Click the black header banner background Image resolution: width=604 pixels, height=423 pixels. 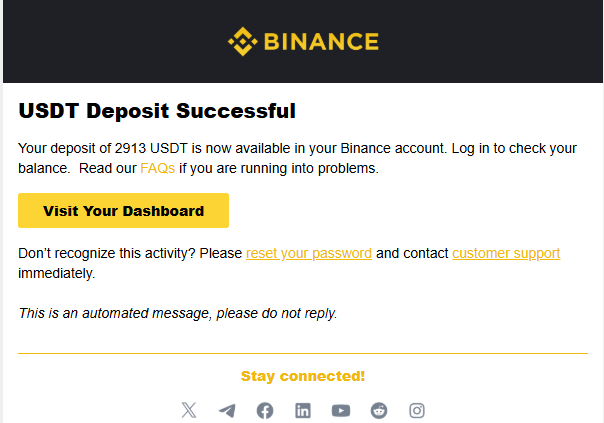pyautogui.click(x=100, y=42)
